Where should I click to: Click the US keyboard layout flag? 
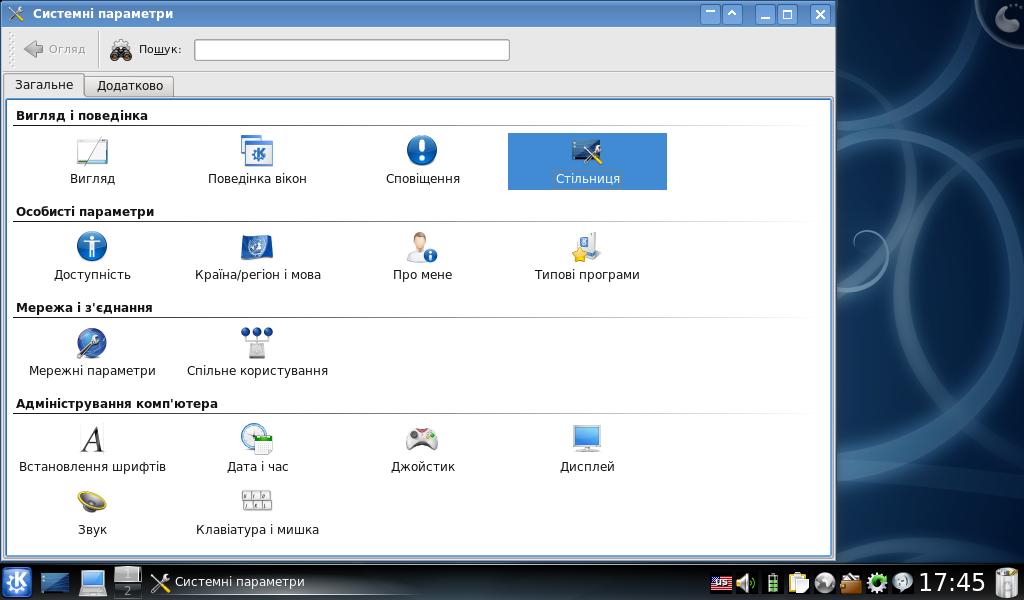722,582
